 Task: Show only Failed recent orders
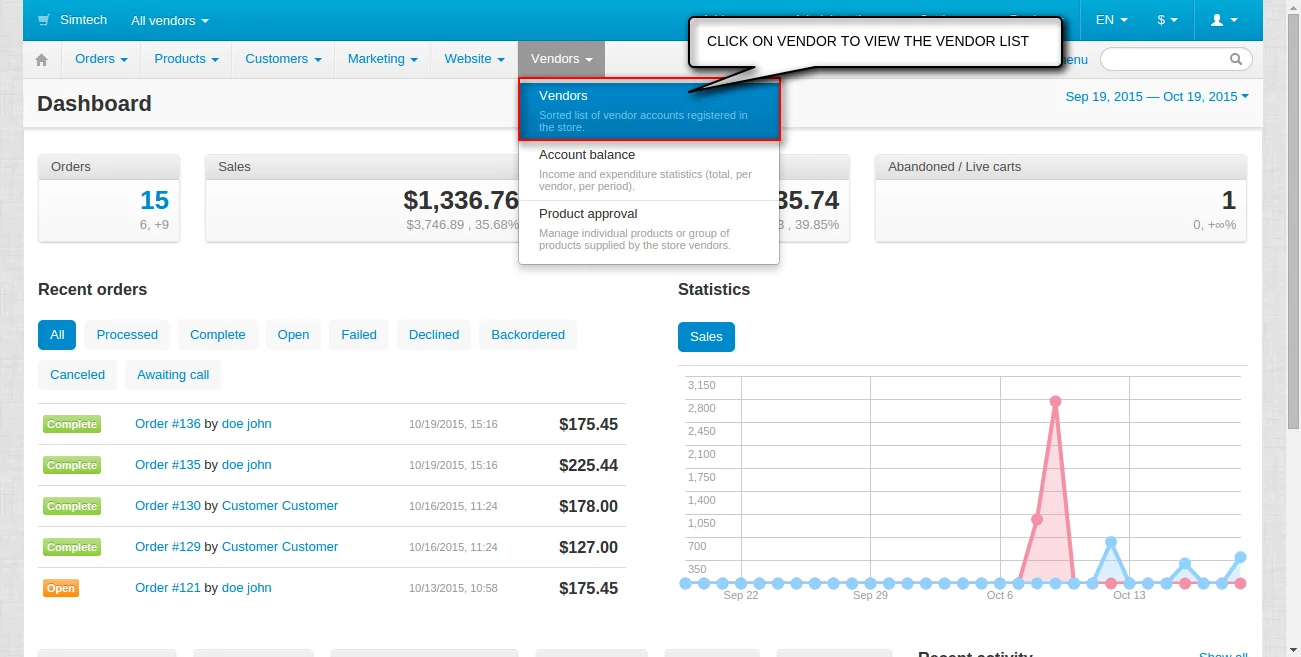[359, 335]
